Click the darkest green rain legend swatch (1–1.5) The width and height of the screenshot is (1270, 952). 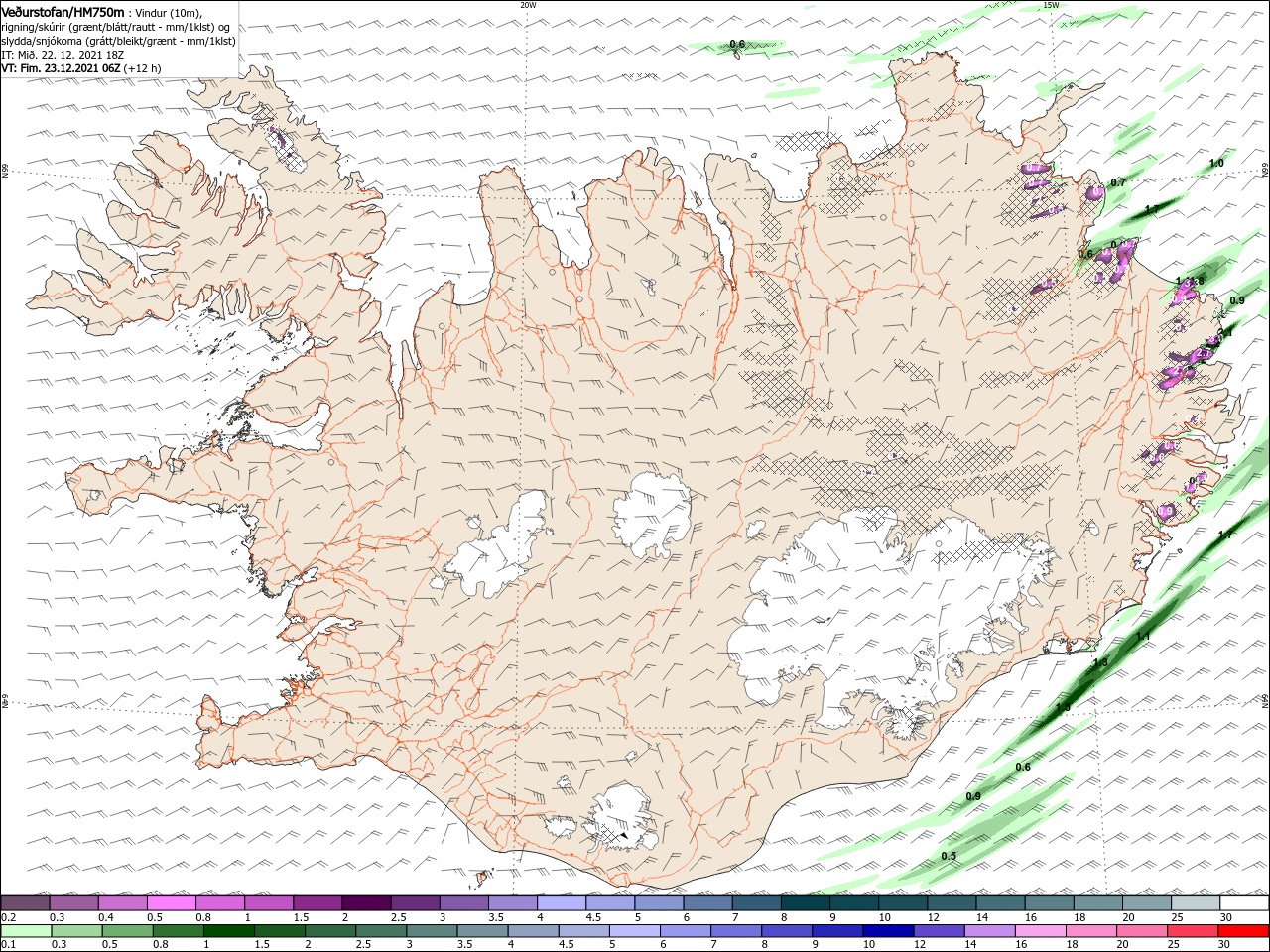tap(229, 931)
